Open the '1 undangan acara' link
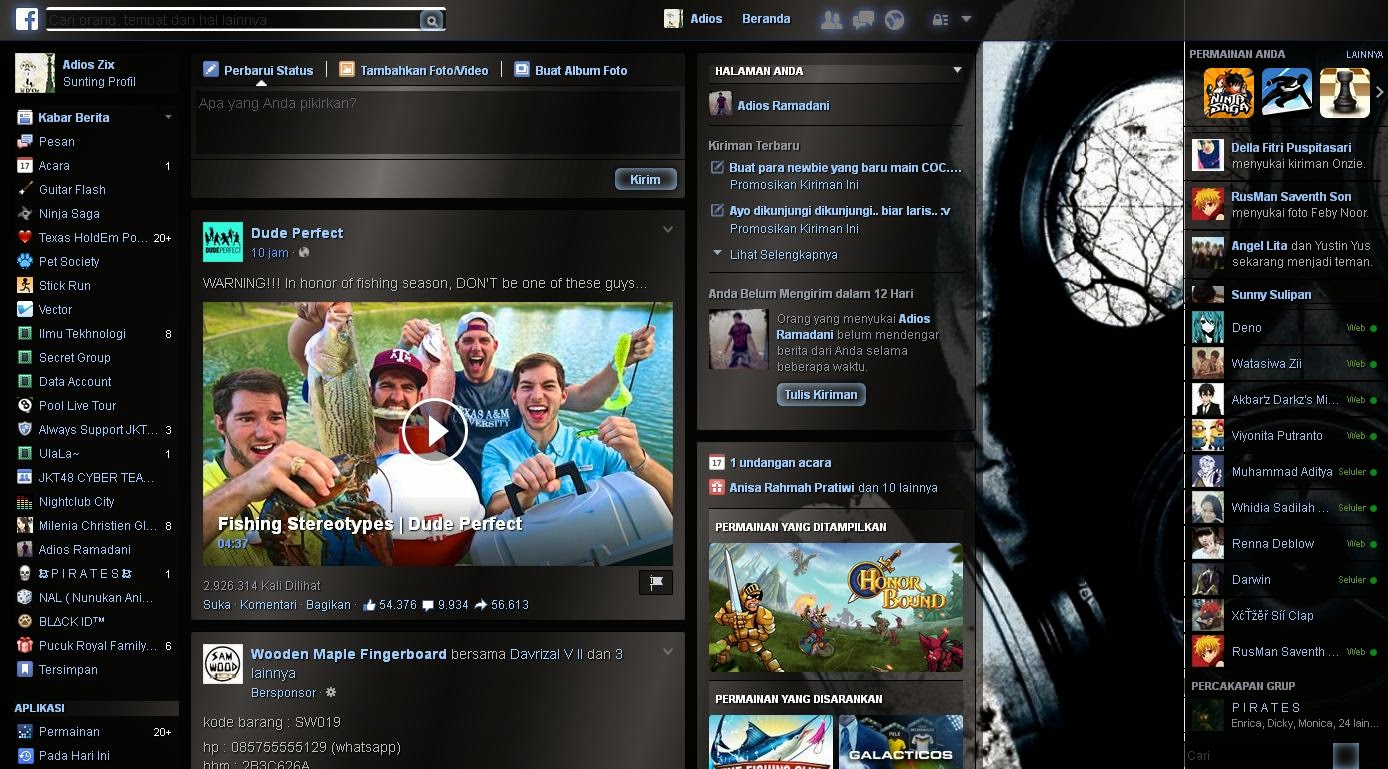Screen dimensions: 1388x769 coord(780,463)
